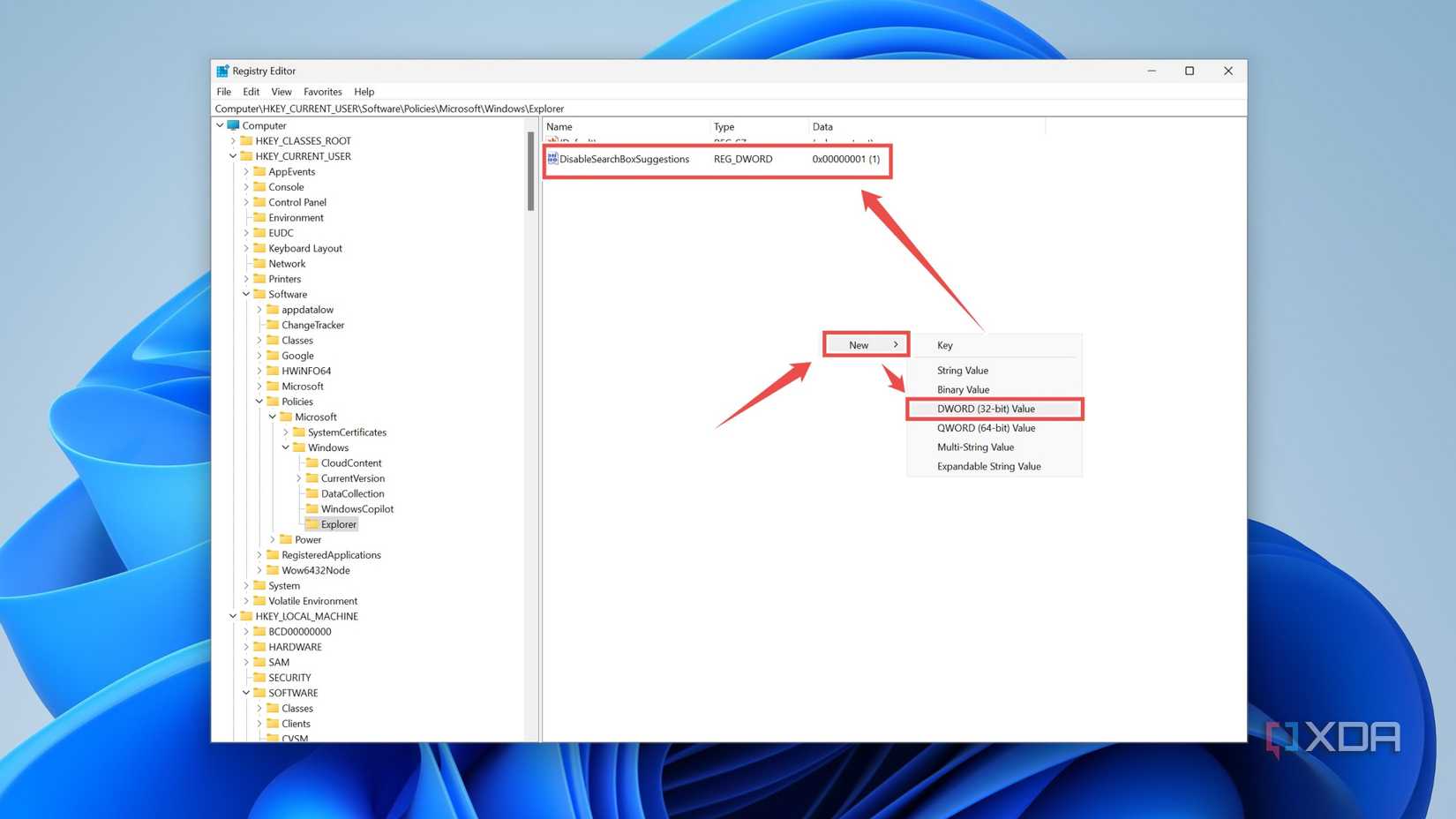Expand the Control Panel key
Screen dimensions: 1456x819
[246, 202]
